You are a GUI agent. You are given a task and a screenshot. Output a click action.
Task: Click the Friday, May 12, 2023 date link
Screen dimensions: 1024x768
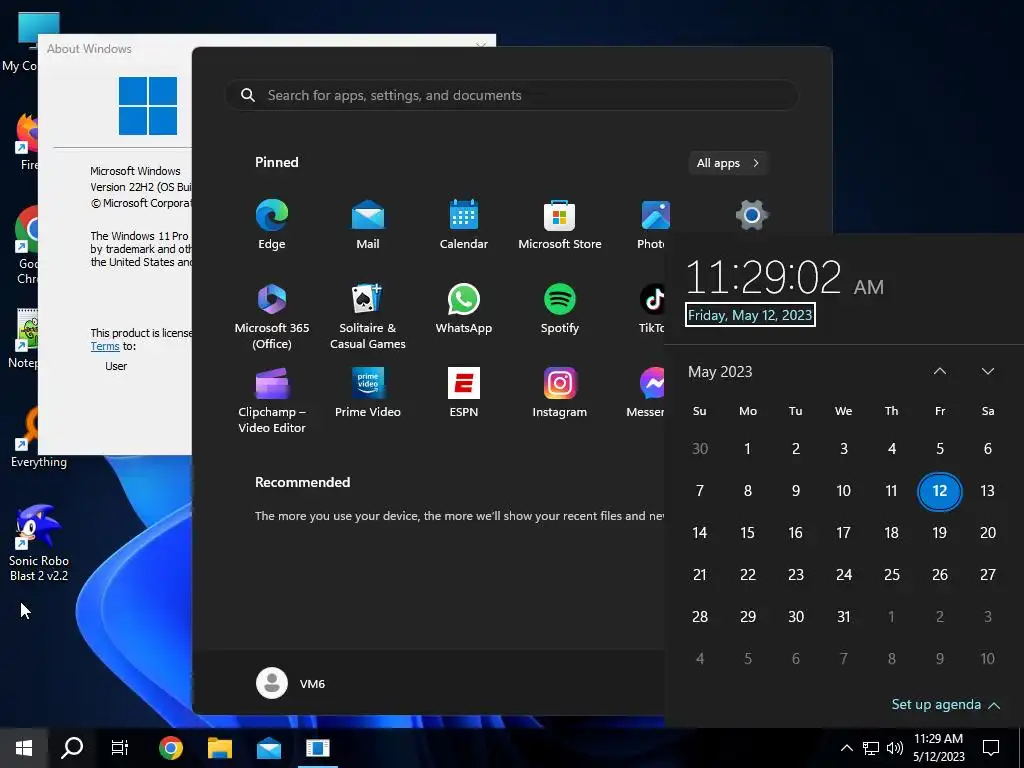(x=750, y=315)
